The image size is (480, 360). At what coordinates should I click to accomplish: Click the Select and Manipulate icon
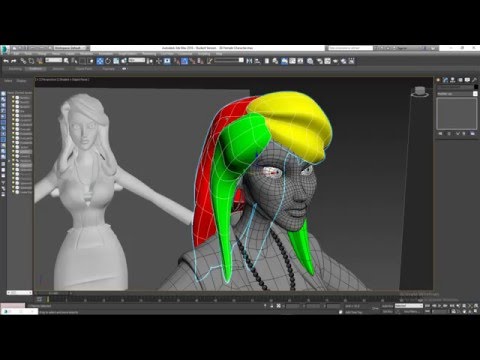pos(159,61)
